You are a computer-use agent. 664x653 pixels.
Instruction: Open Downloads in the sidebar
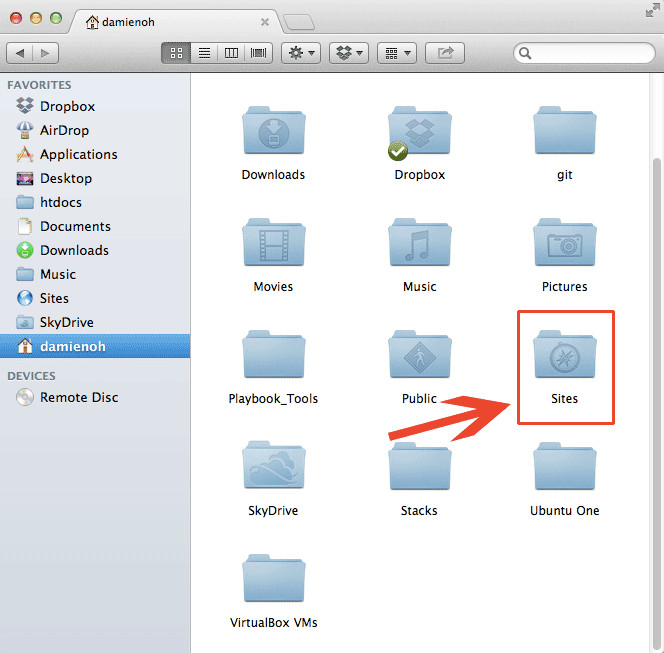click(x=95, y=250)
